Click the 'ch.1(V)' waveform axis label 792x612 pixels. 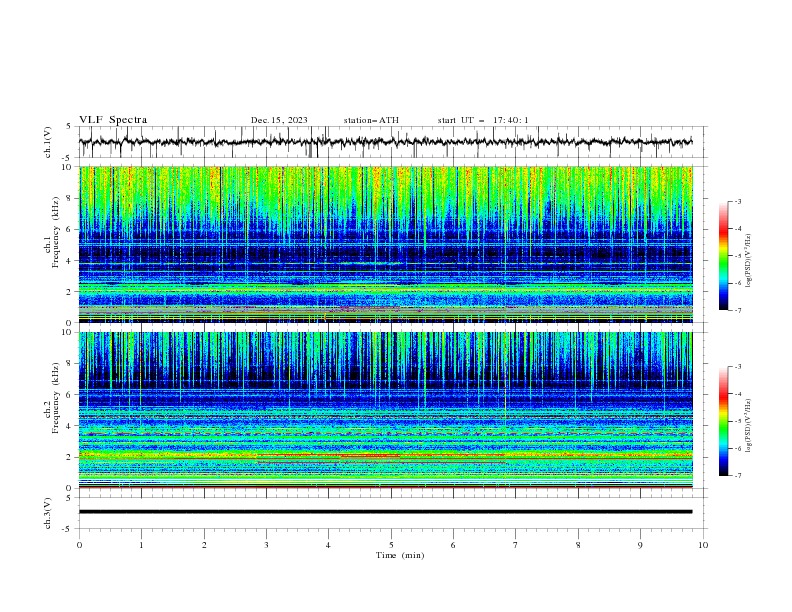[x=48, y=142]
